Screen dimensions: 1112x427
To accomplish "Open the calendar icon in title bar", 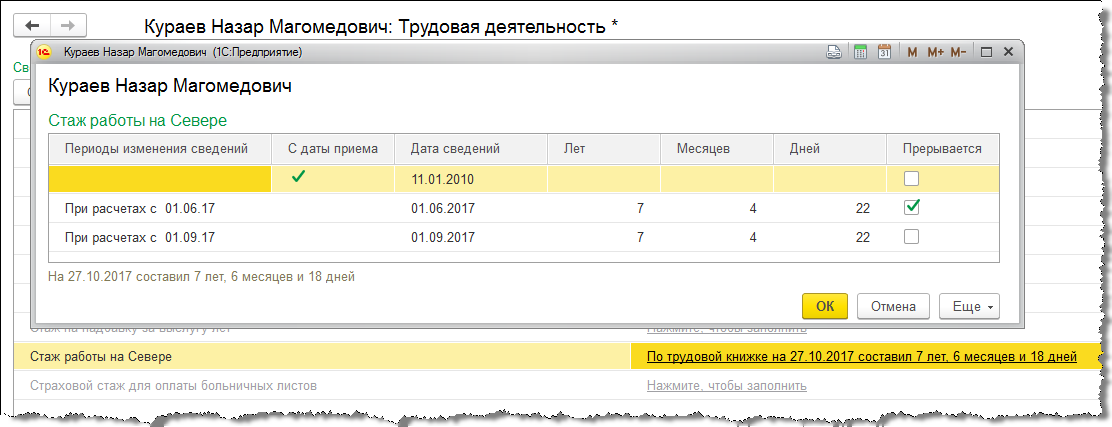I will pyautogui.click(x=884, y=52).
